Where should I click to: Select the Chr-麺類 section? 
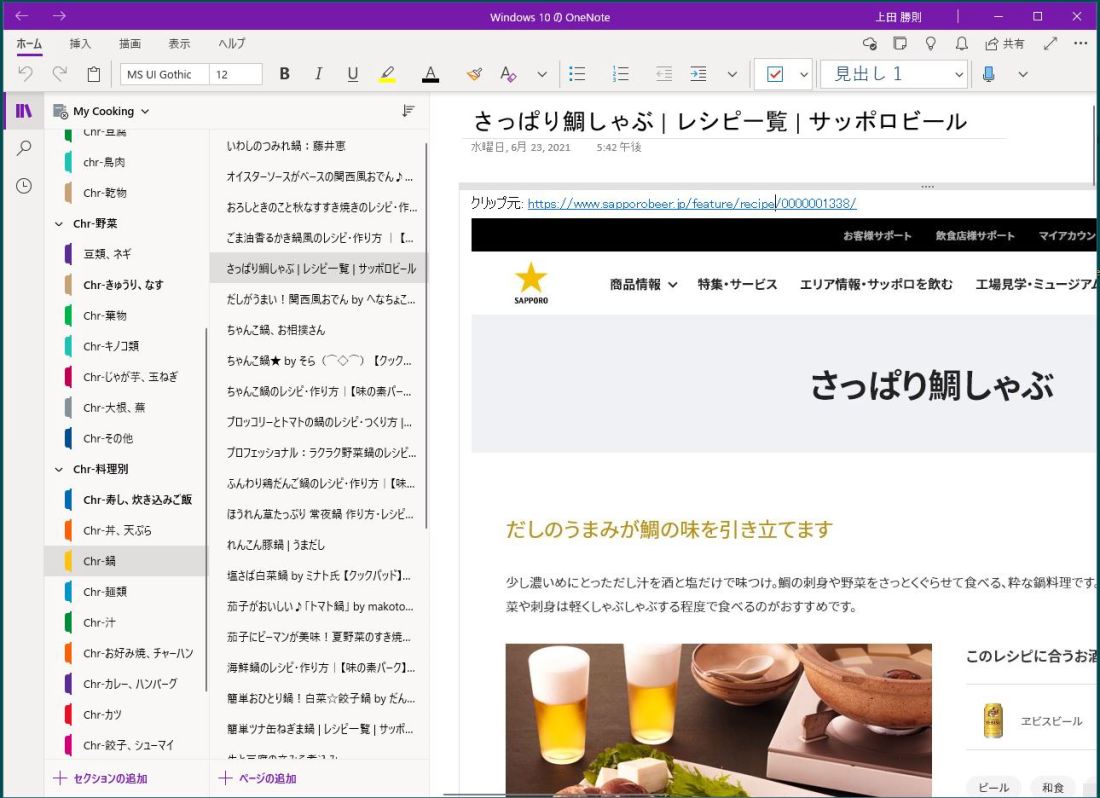[125, 592]
